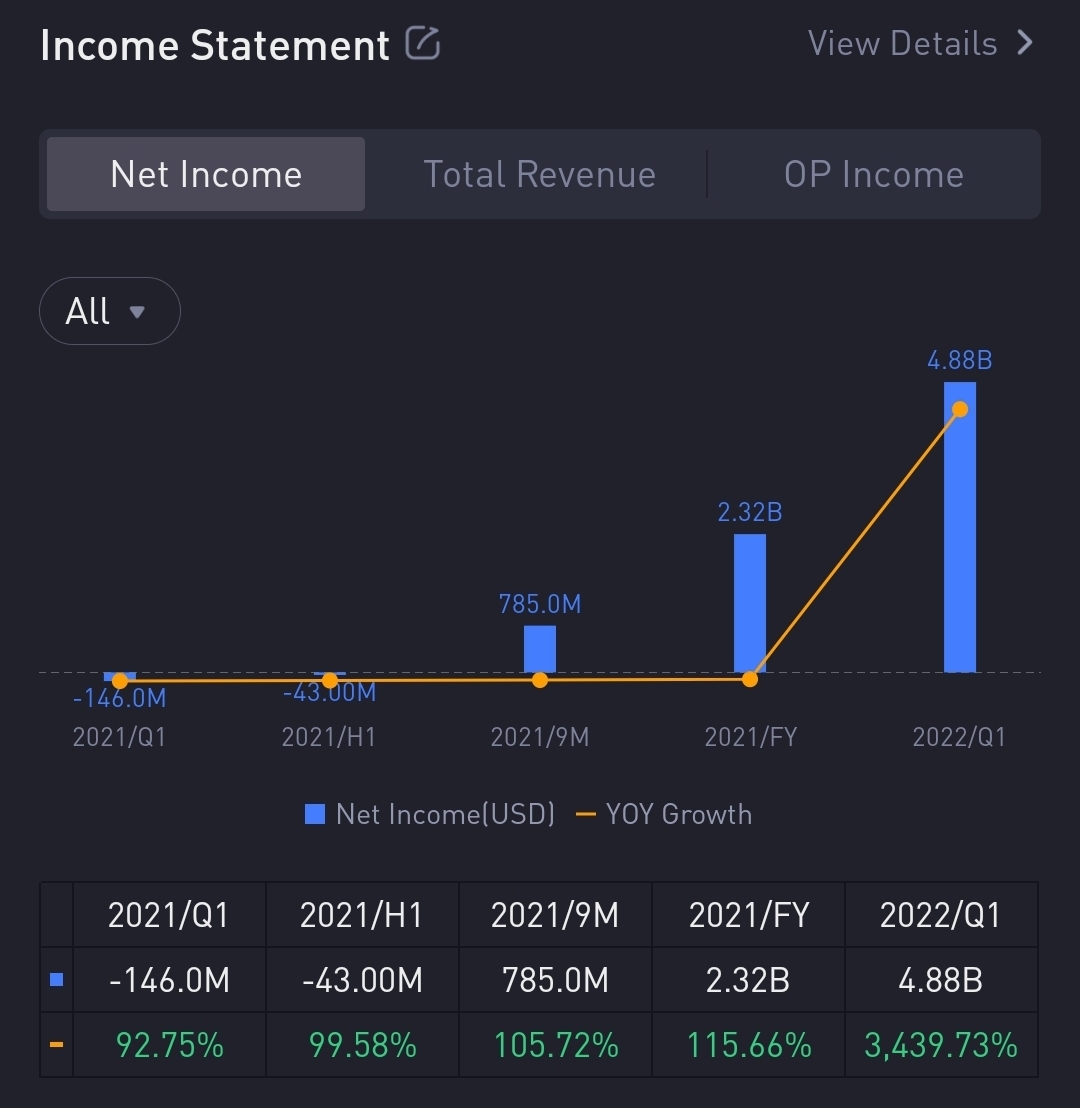The image size is (1080, 1108).
Task: Select the Net Income tab
Action: [206, 174]
